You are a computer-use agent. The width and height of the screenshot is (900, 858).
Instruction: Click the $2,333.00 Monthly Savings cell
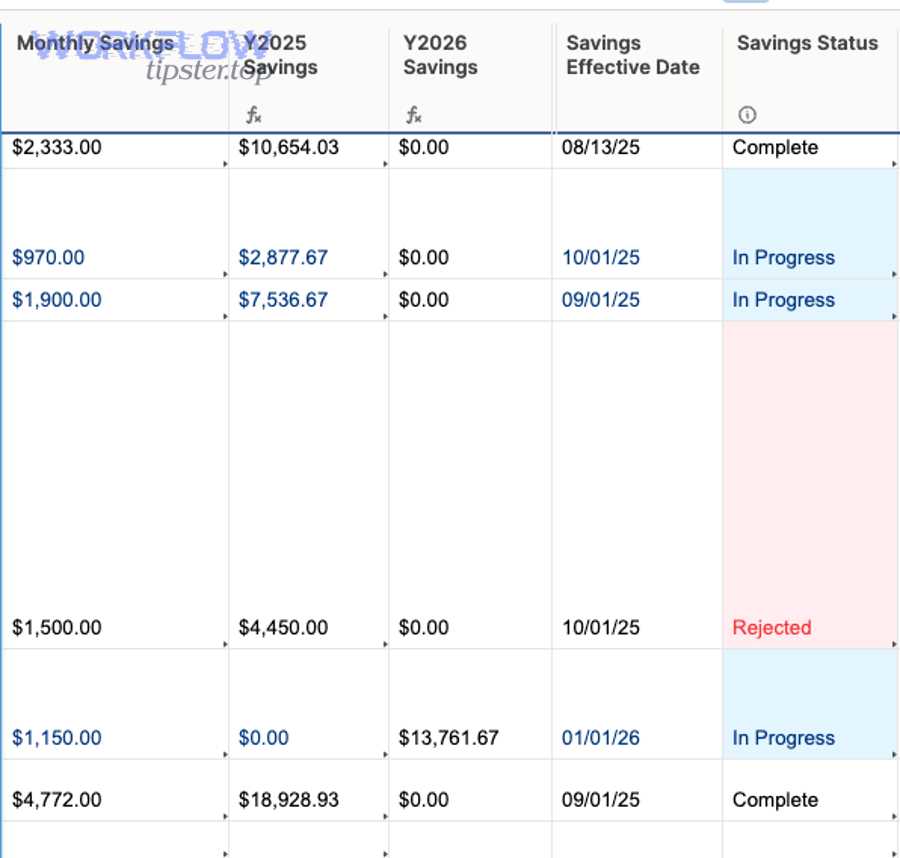[x=57, y=148]
